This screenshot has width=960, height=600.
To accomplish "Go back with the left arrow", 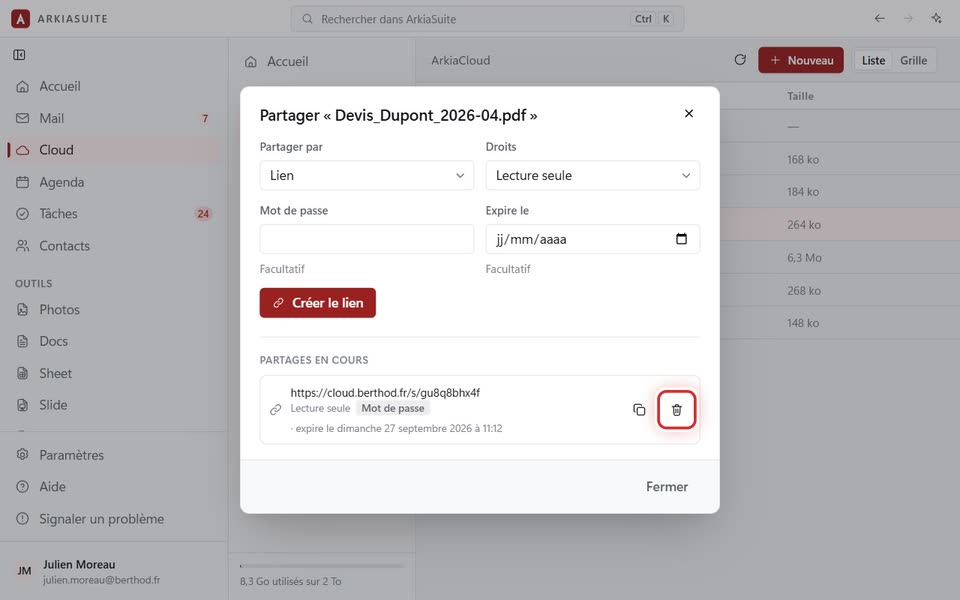I will (880, 18).
